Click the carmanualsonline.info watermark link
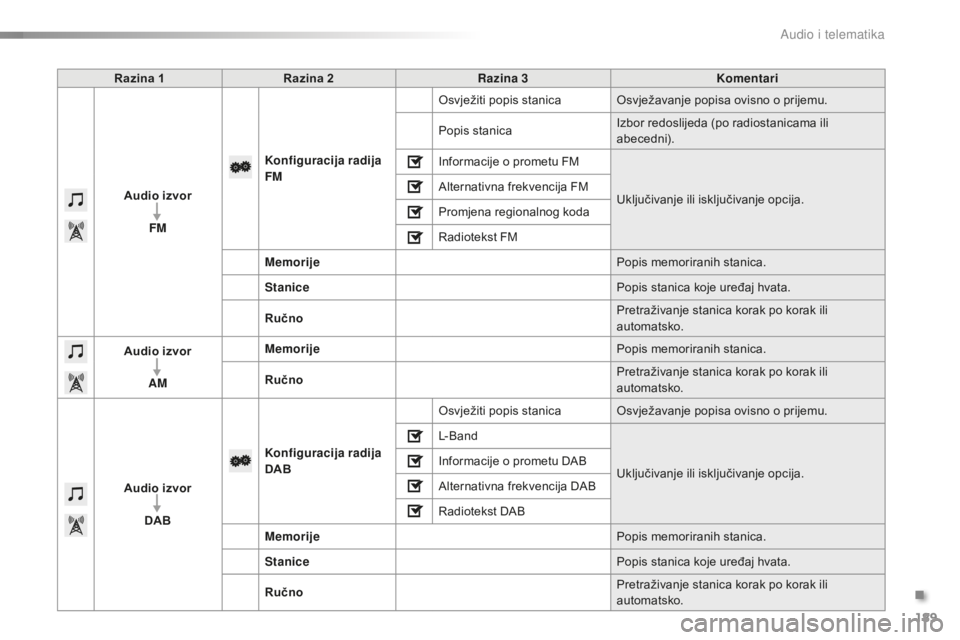Image resolution: width=960 pixels, height=640 pixels. pos(812,624)
